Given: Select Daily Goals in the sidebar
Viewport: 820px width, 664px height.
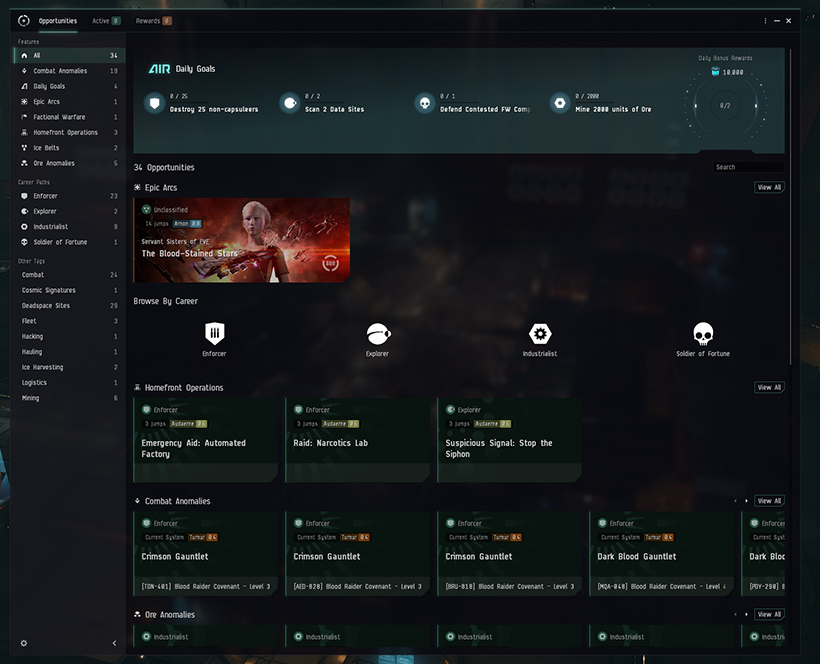Looking at the screenshot, I should pyautogui.click(x=70, y=86).
